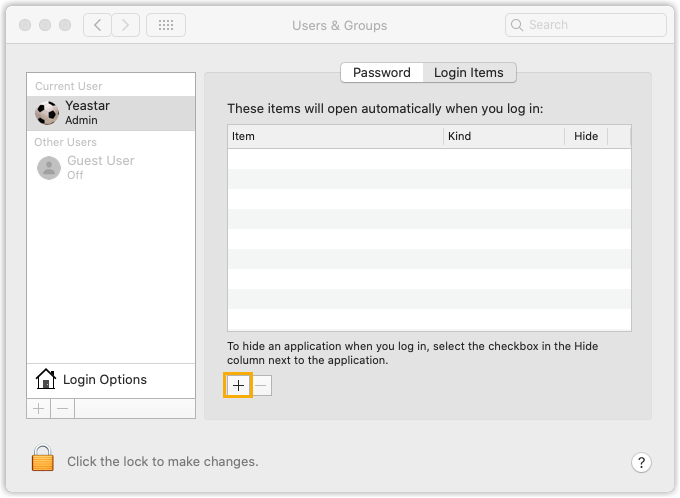Click the 'Current User' label
The width and height of the screenshot is (680, 498).
click(69, 86)
